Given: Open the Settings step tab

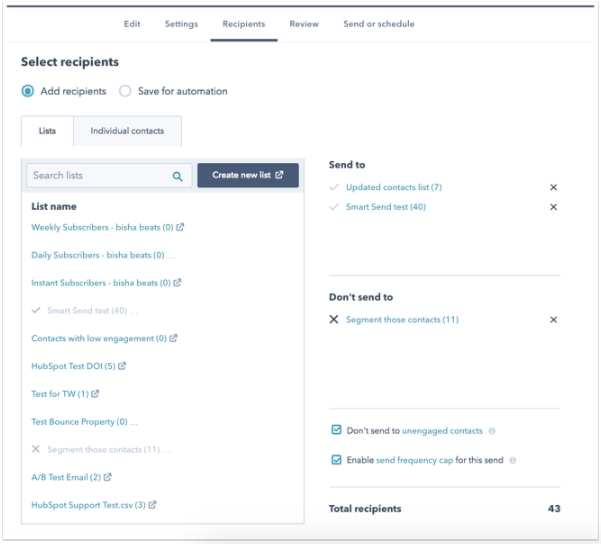Looking at the screenshot, I should 181,24.
